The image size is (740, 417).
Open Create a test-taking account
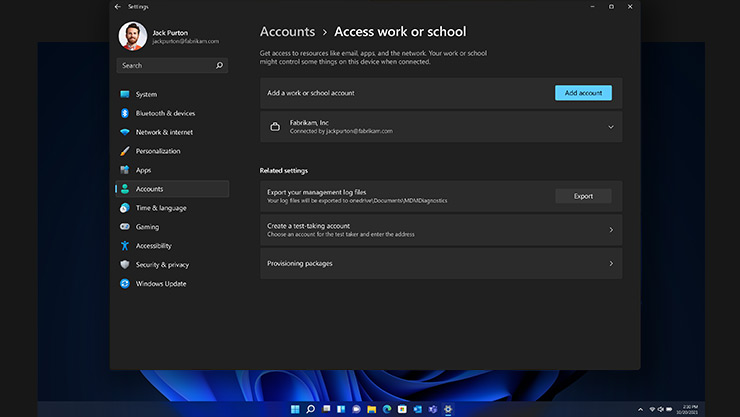tap(440, 230)
